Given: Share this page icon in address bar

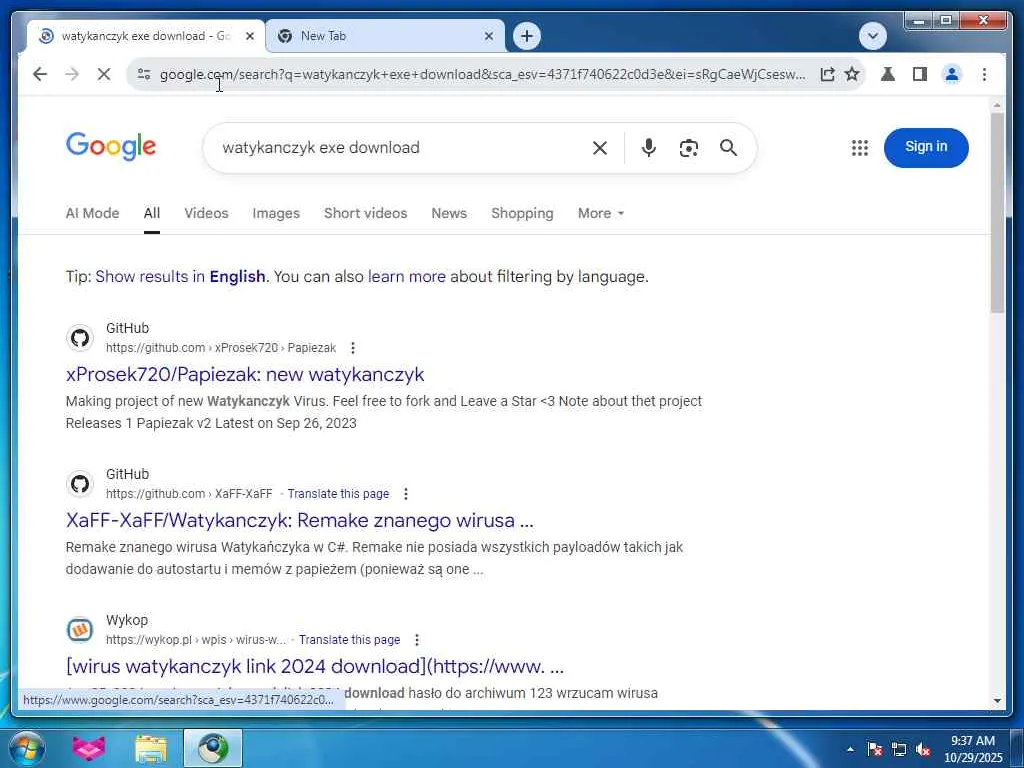Looking at the screenshot, I should pyautogui.click(x=827, y=74).
